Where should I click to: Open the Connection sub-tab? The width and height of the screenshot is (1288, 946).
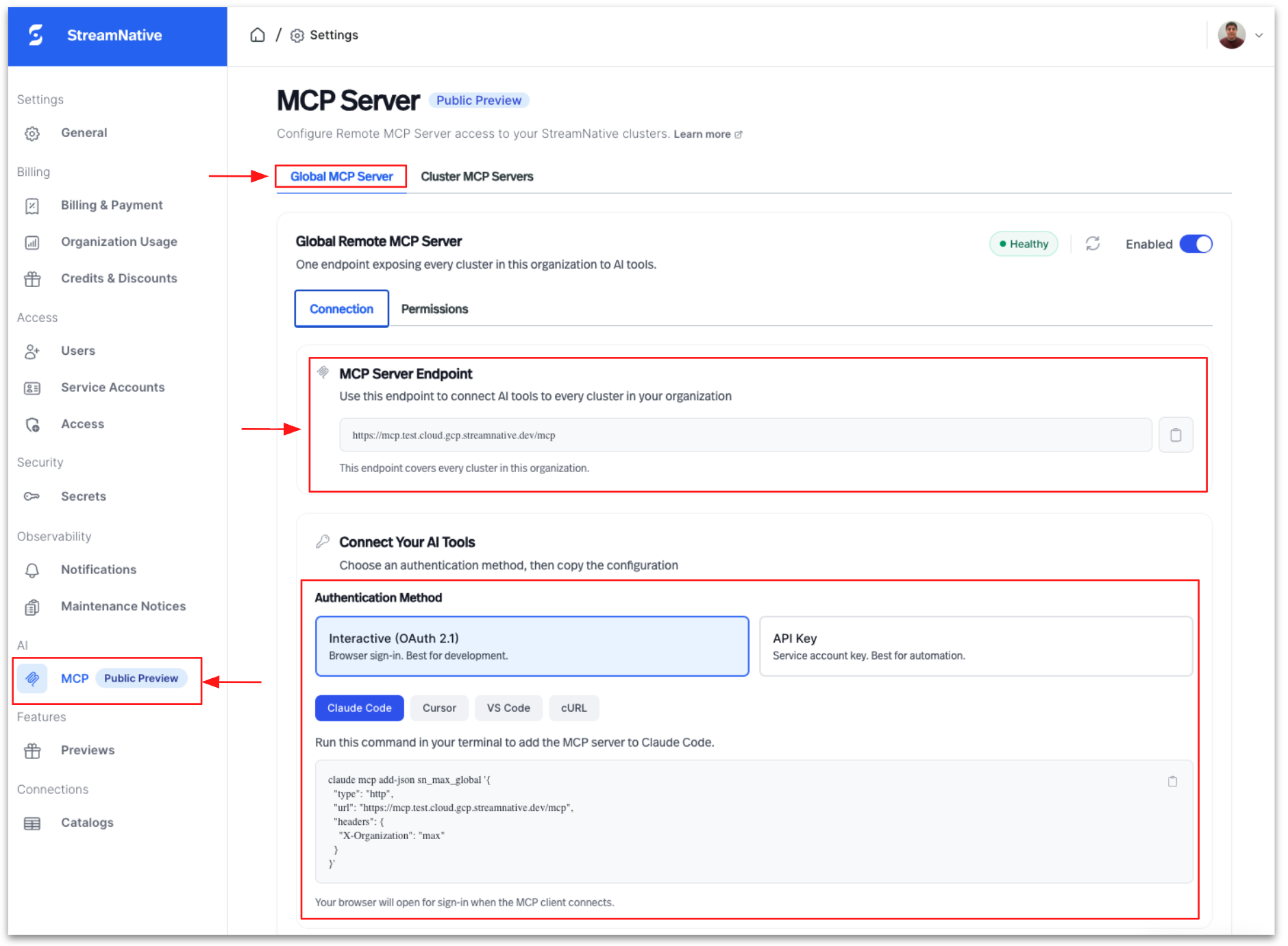click(342, 309)
